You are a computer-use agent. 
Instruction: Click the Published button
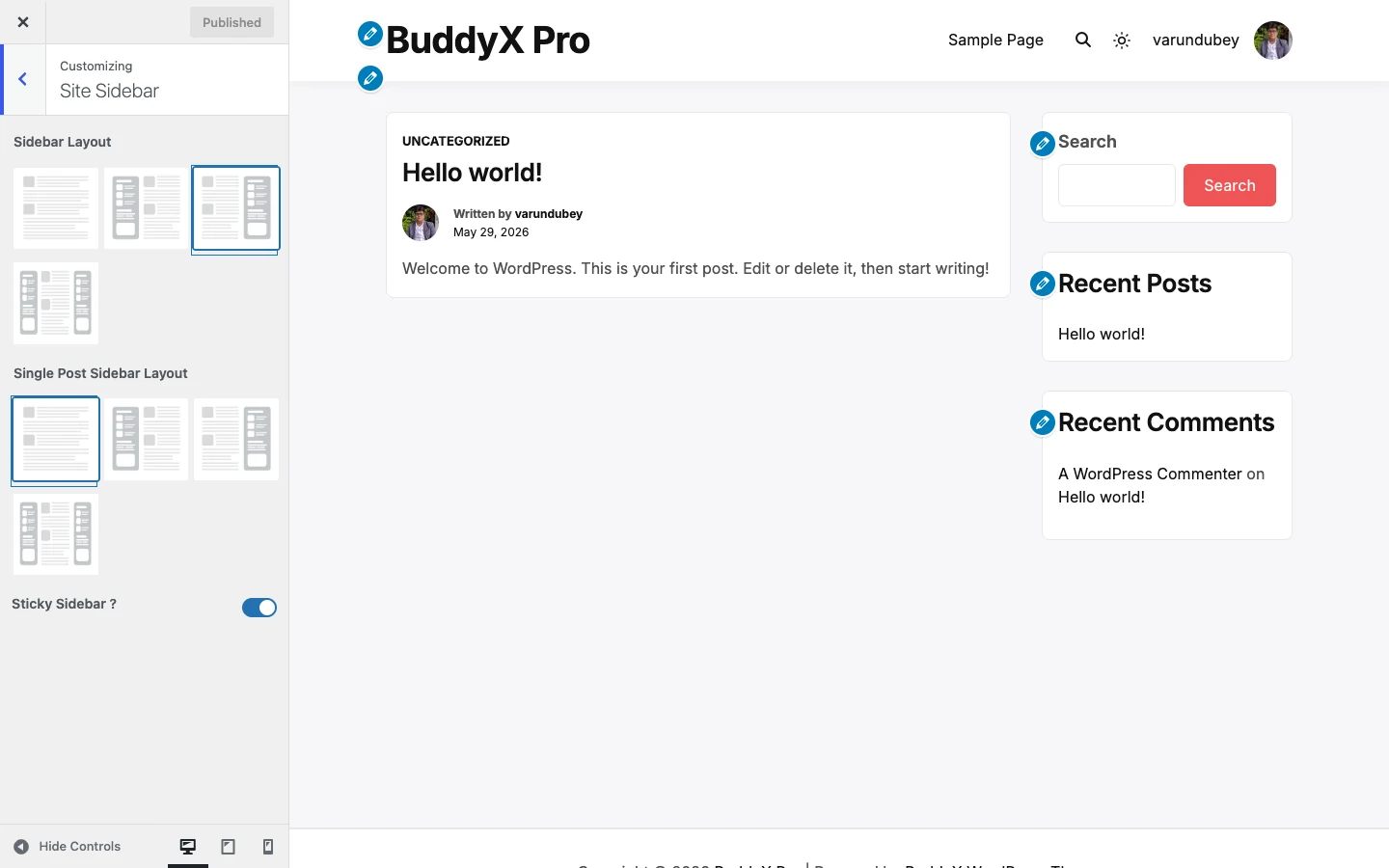(x=231, y=22)
